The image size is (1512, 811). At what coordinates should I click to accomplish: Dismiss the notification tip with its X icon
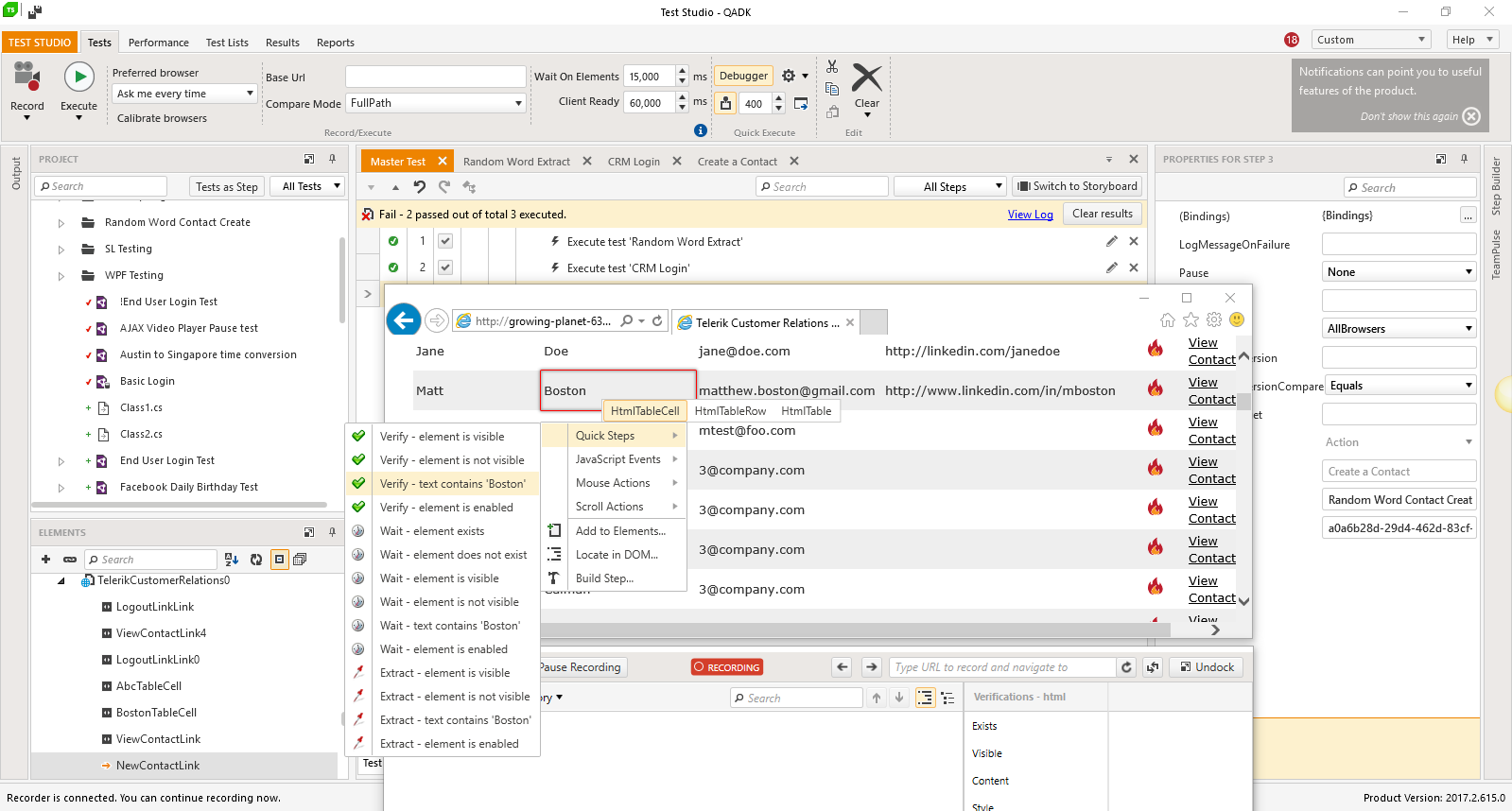point(1471,116)
